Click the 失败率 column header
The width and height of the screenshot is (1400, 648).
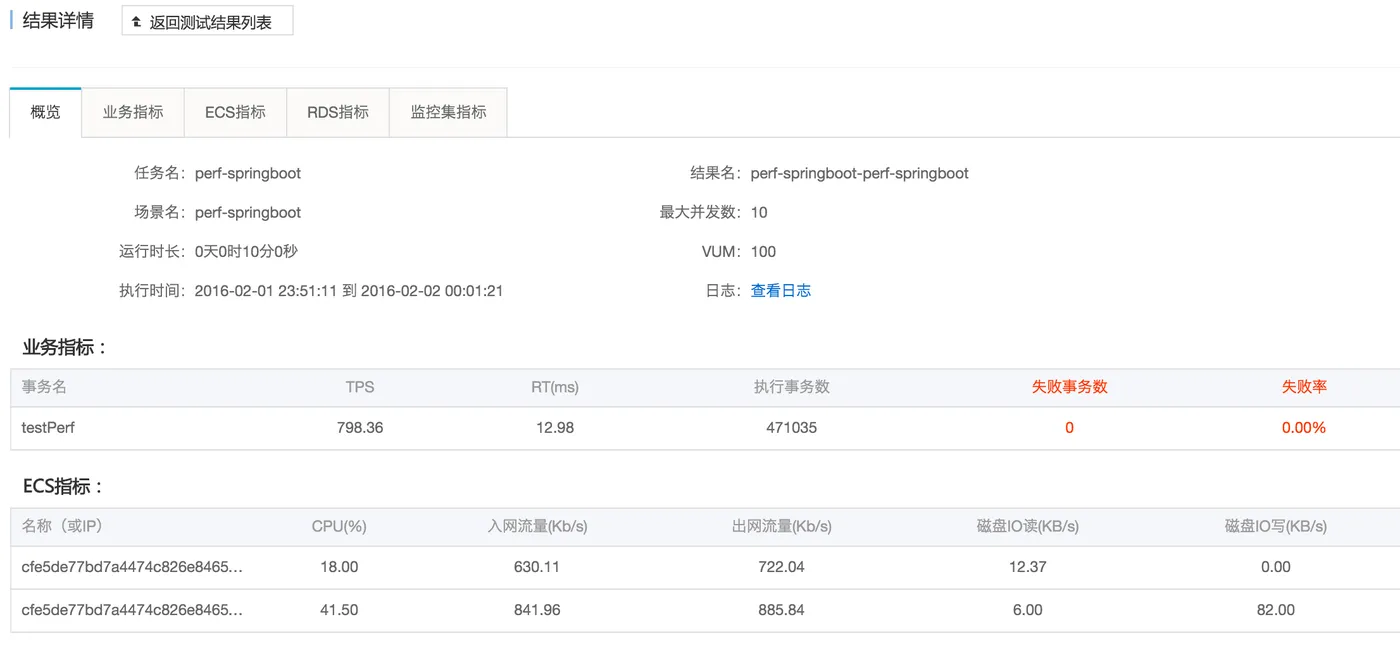tap(1304, 387)
